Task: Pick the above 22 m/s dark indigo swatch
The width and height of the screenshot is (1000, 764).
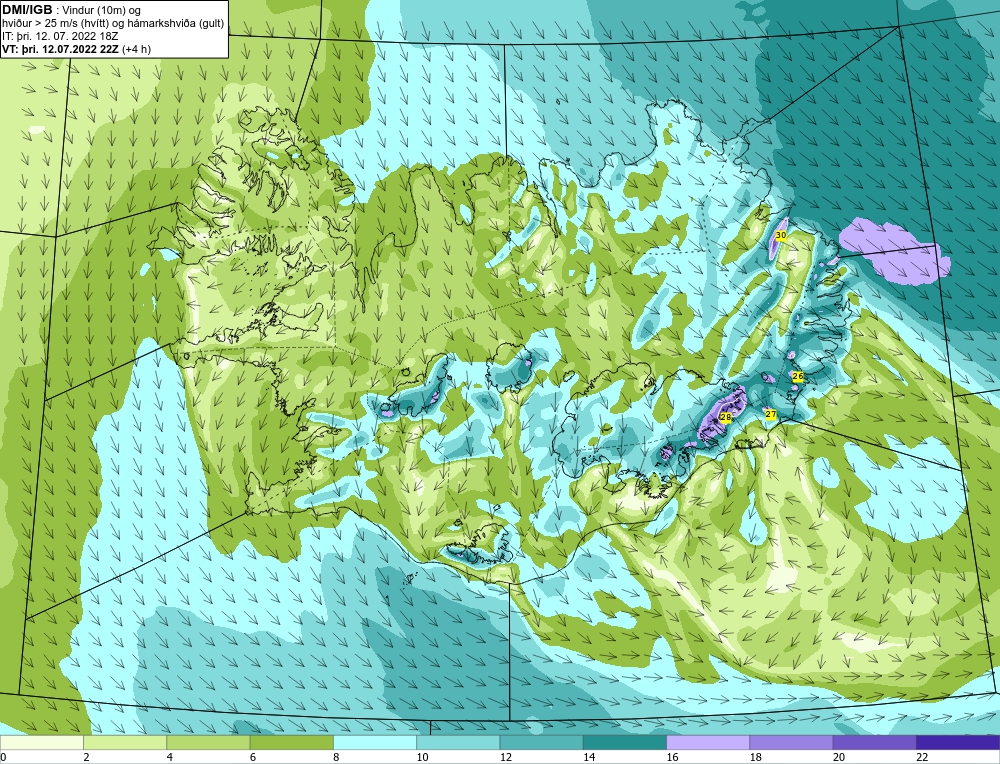Action: click(958, 742)
